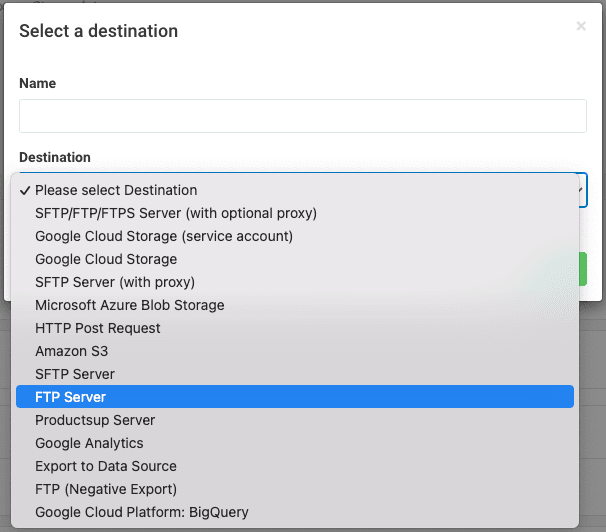Select plain Google Cloud Storage option
The width and height of the screenshot is (606, 532).
click(x=106, y=259)
